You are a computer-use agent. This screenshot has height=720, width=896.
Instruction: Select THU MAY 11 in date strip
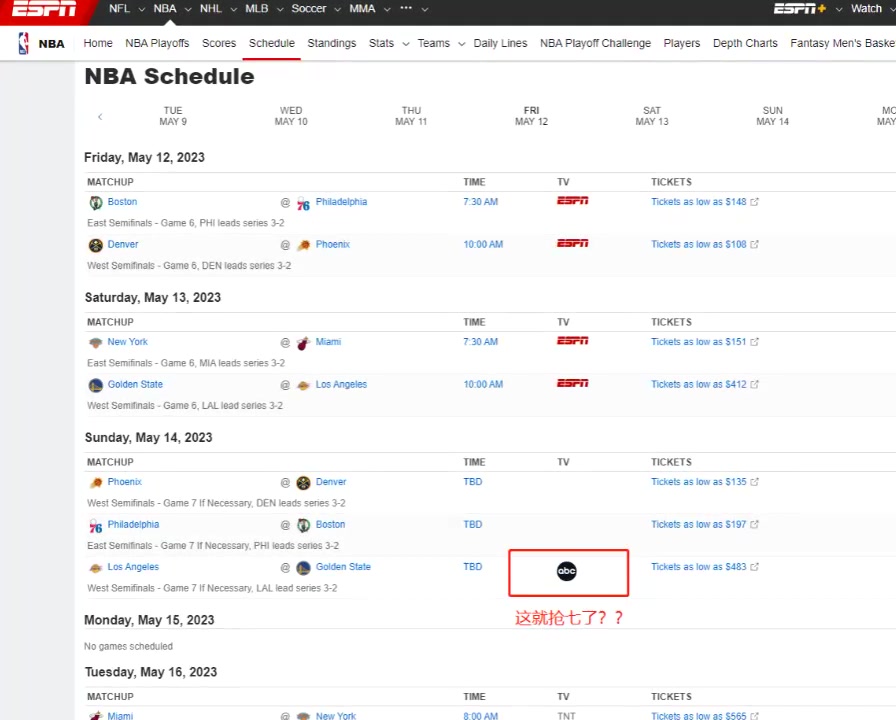[411, 116]
